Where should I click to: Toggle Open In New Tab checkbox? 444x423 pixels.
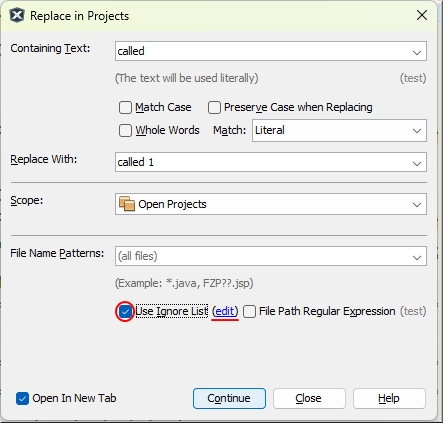pyautogui.click(x=22, y=398)
